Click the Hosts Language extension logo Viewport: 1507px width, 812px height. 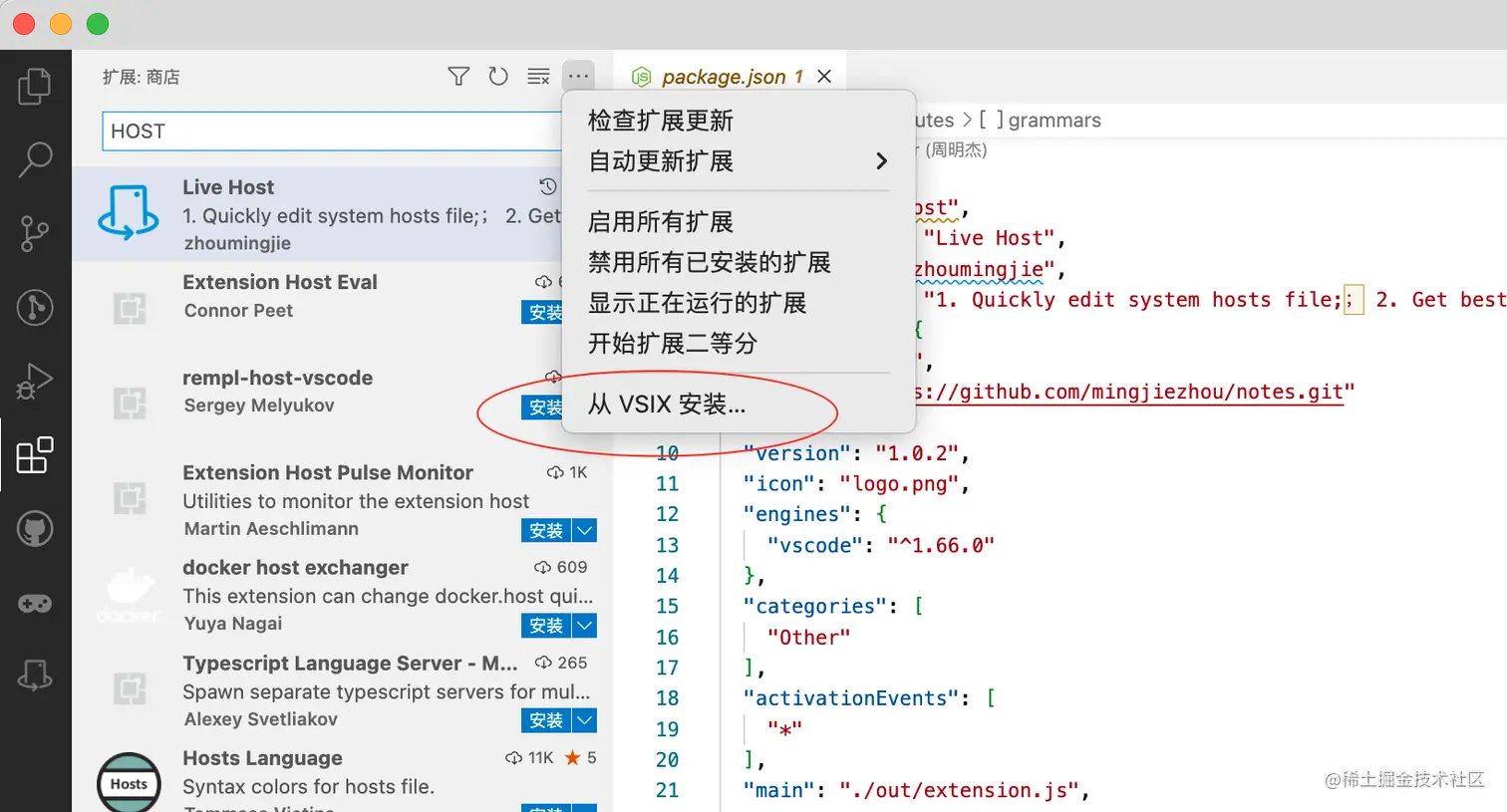[x=129, y=782]
